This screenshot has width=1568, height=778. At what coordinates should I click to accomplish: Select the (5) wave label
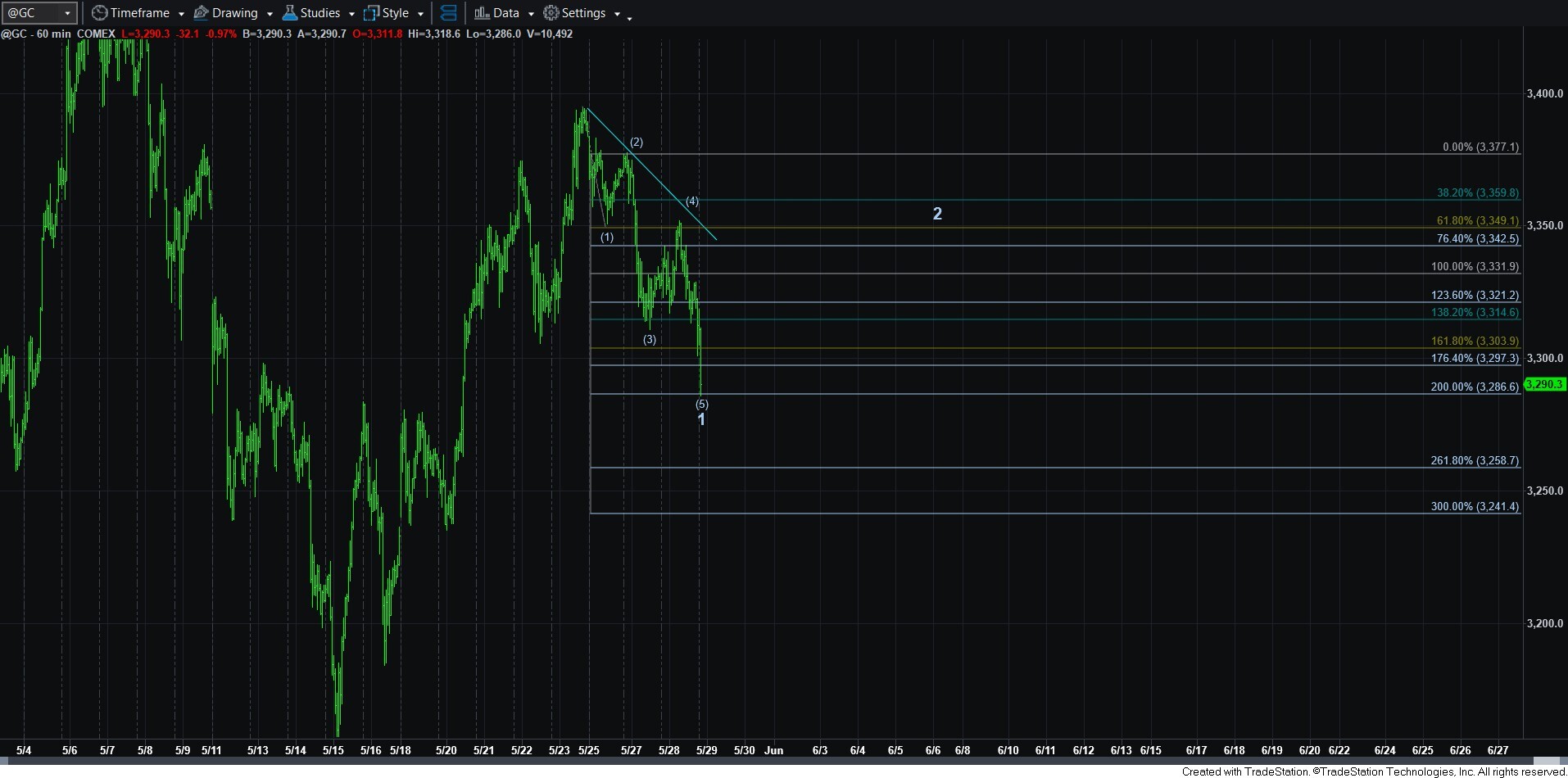[x=702, y=404]
